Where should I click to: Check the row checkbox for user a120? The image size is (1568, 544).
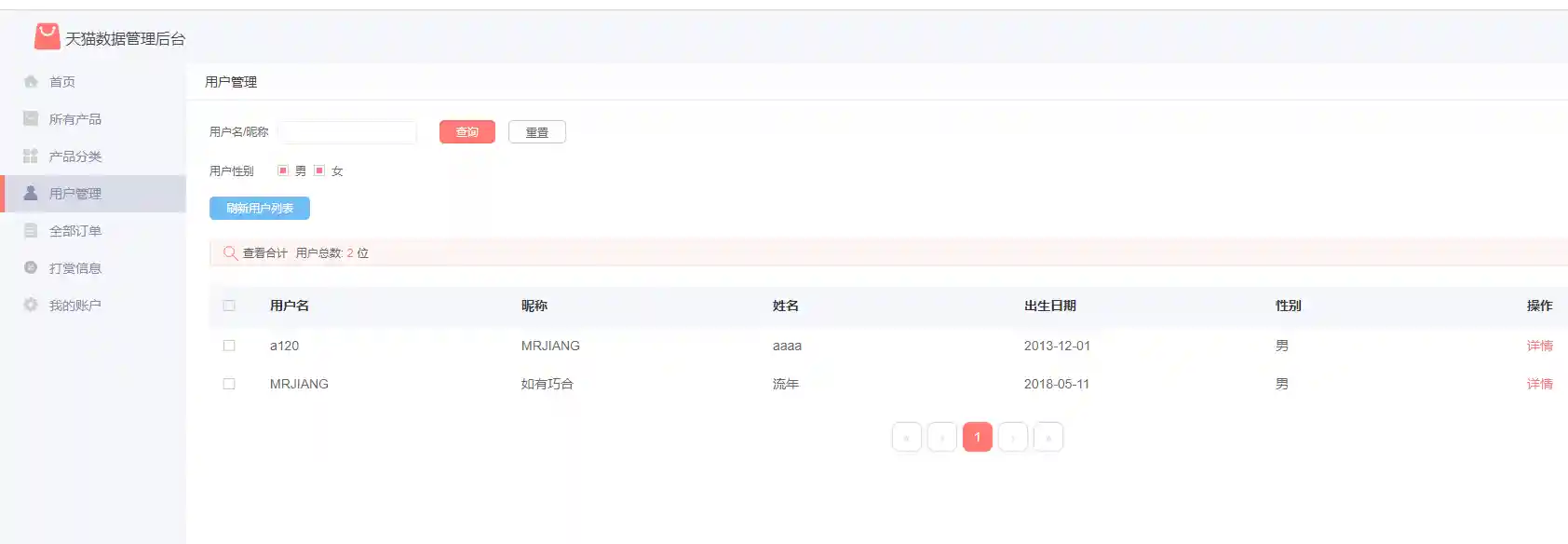tap(229, 346)
